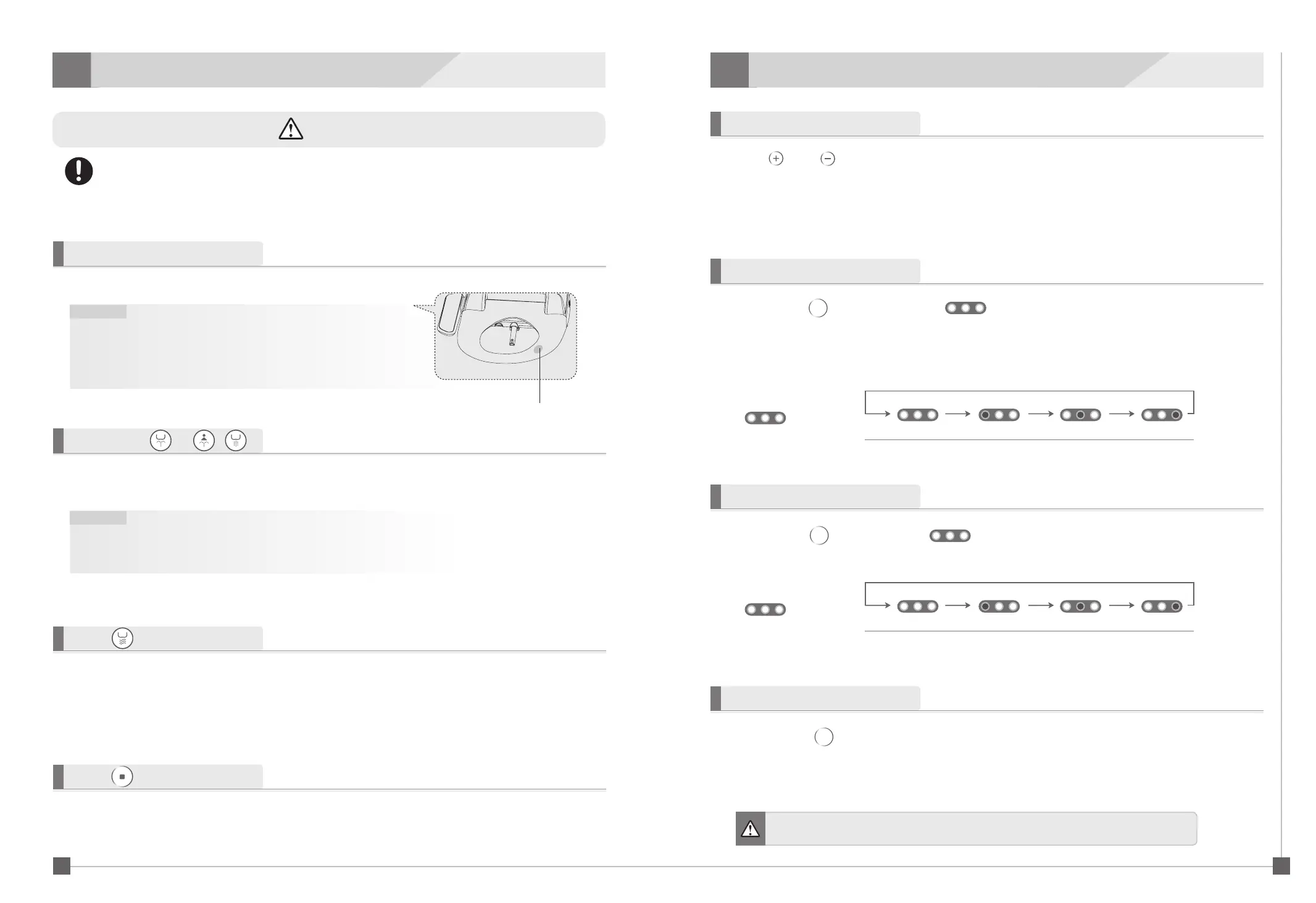Viewport: 1316px width, 903px height.
Task: Click the empty round button in the second right section
Action: [818, 308]
